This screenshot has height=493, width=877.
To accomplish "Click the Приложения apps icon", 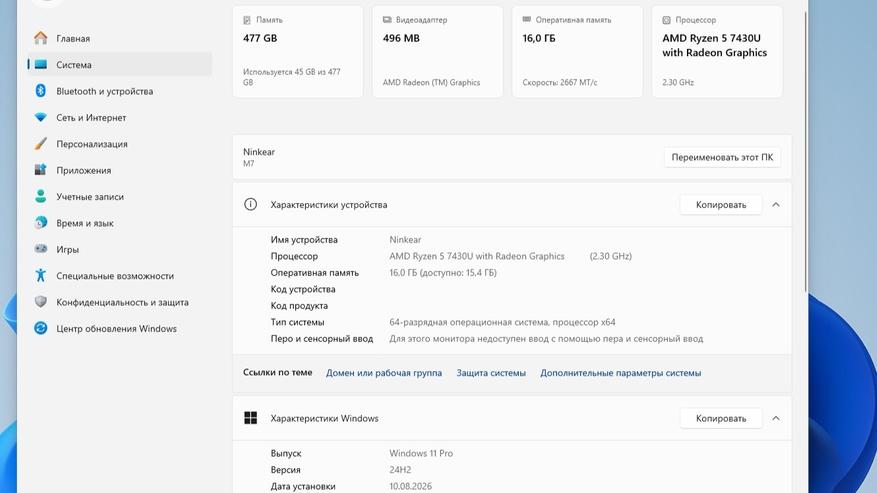I will click(x=40, y=170).
